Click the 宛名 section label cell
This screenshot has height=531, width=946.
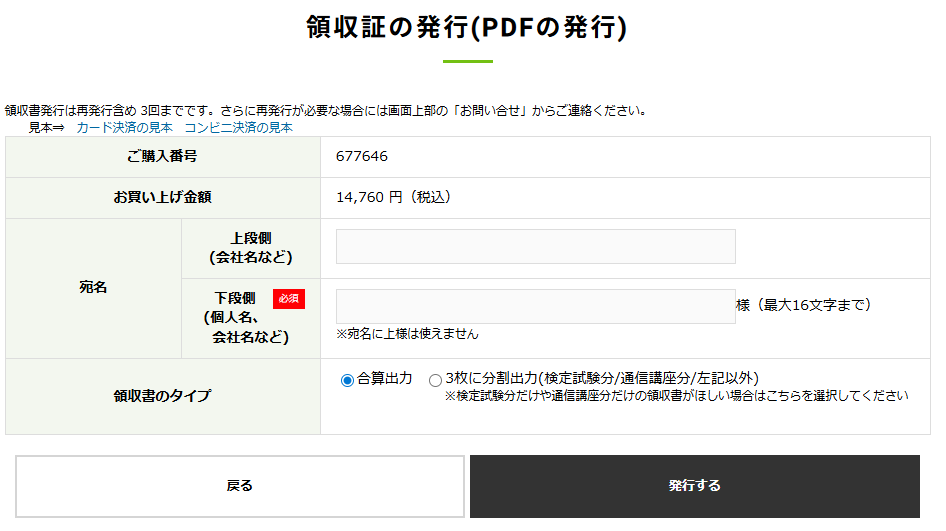[93, 288]
